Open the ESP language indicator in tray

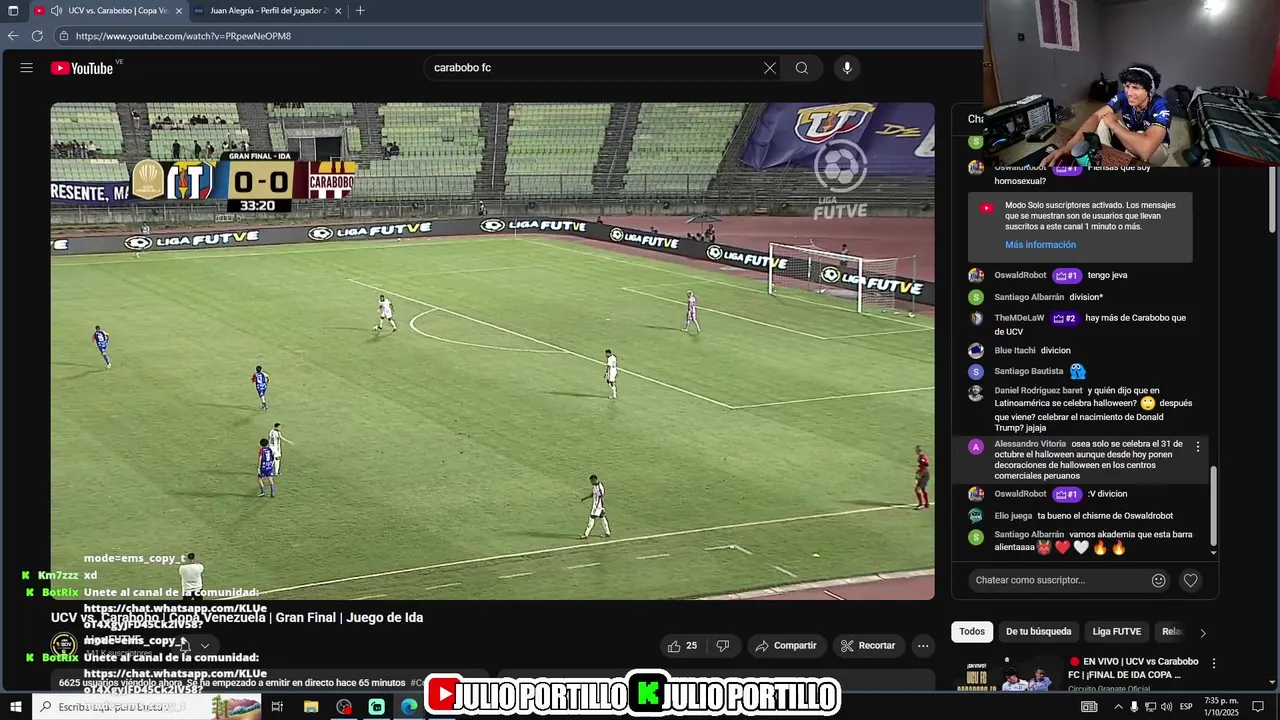pos(1187,707)
